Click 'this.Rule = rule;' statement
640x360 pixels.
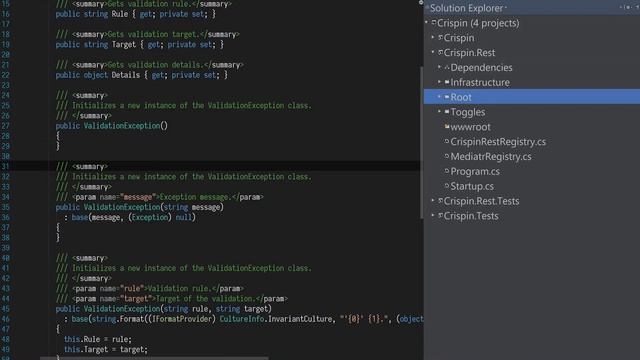click(x=98, y=340)
